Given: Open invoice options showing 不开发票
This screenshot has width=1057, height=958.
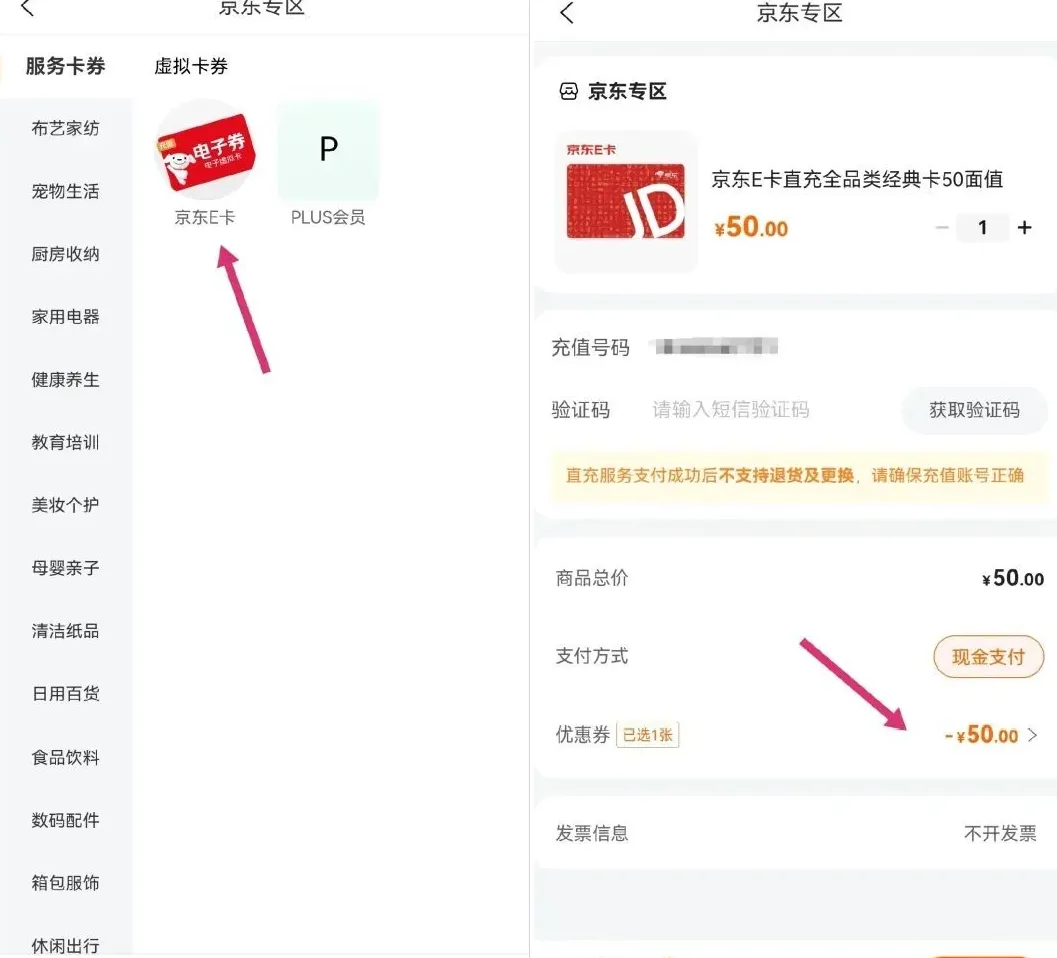Looking at the screenshot, I should 1000,834.
